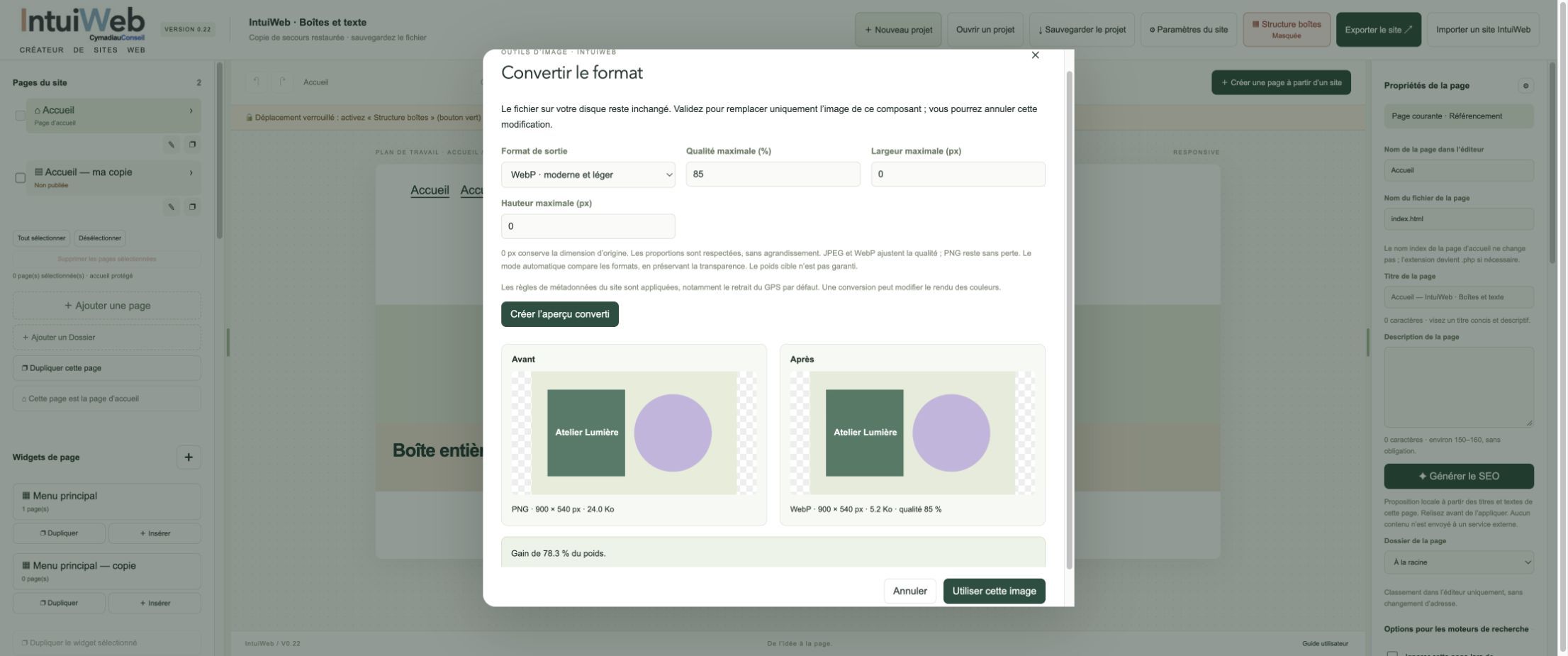Screen dimensions: 1568x656
Task: Click Créer une page à partir d'un site
Action: point(1281,83)
